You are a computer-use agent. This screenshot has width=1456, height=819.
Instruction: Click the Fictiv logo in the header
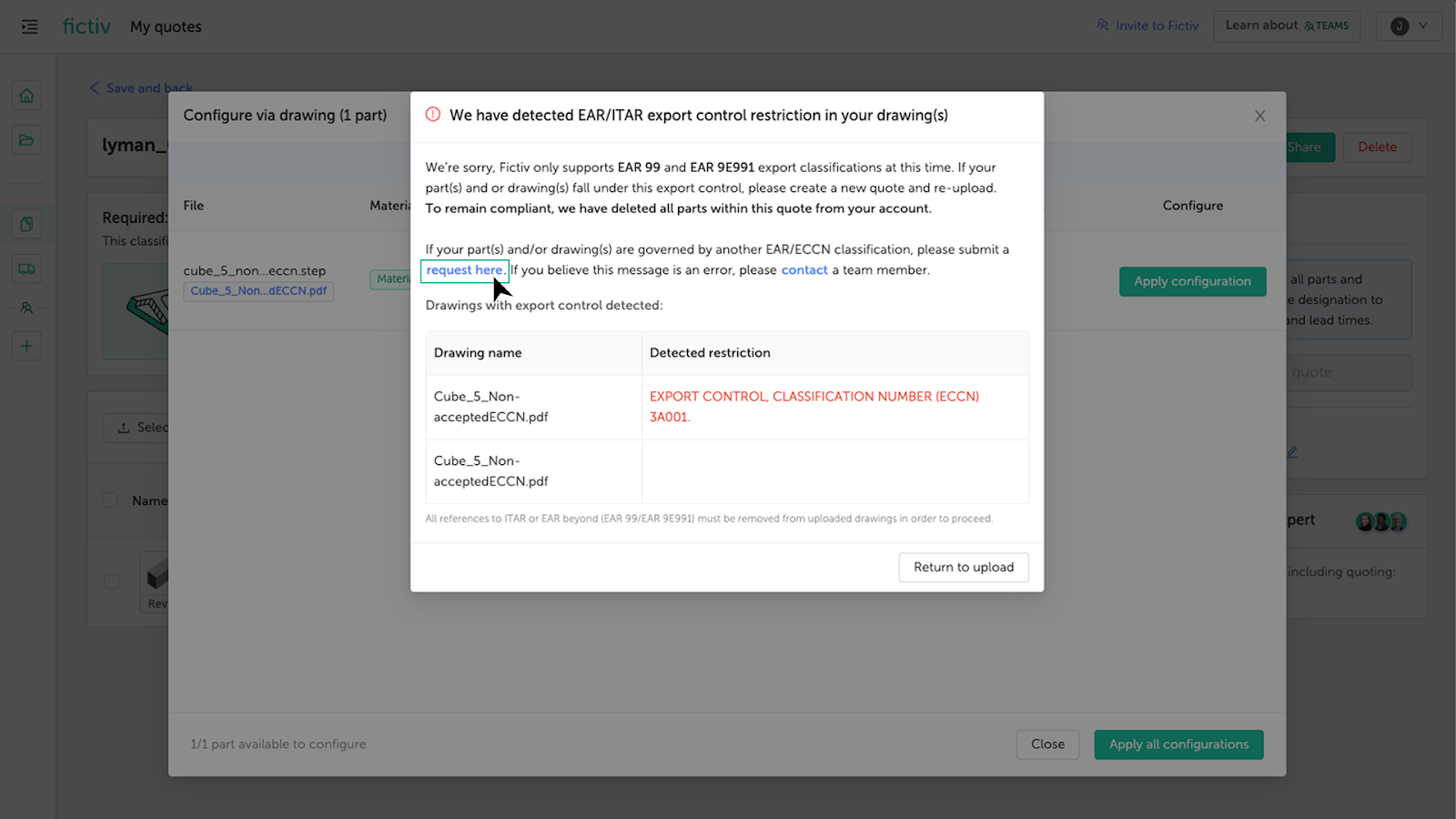pos(86,25)
